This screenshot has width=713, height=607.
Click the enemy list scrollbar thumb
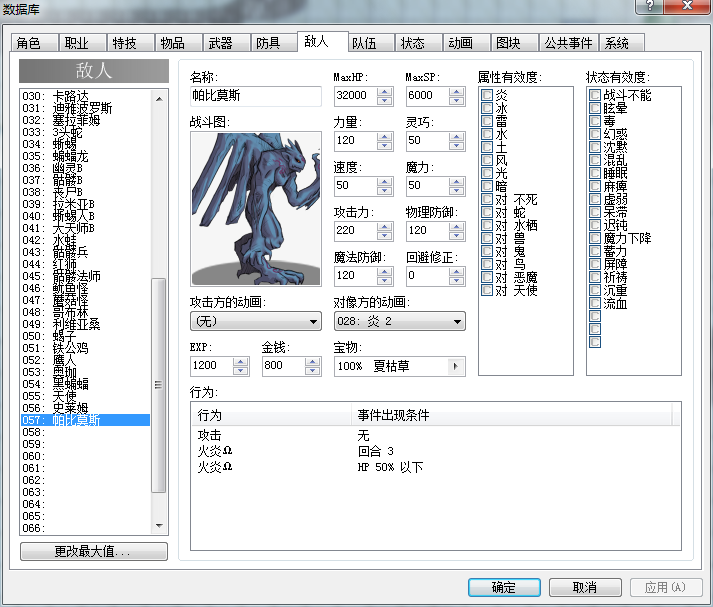(158, 385)
